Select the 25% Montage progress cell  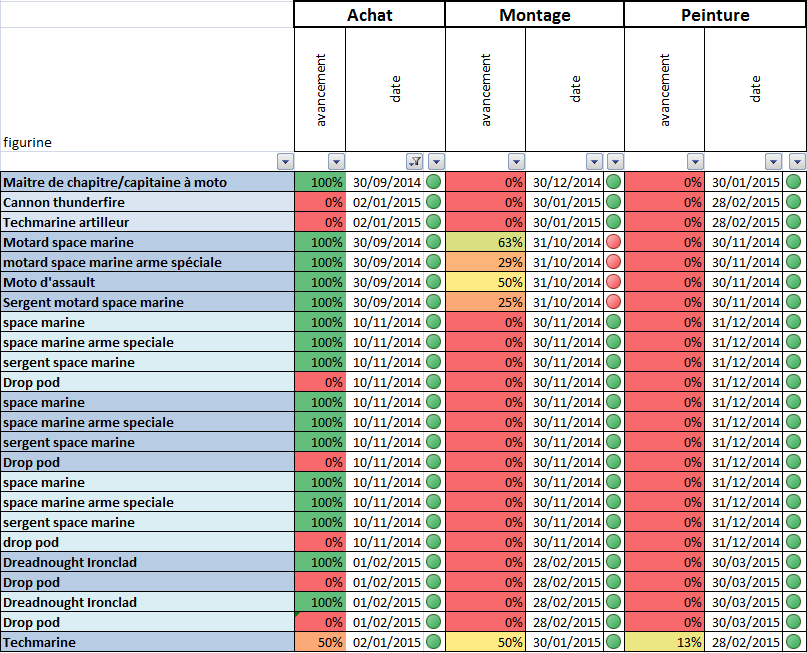click(x=485, y=302)
